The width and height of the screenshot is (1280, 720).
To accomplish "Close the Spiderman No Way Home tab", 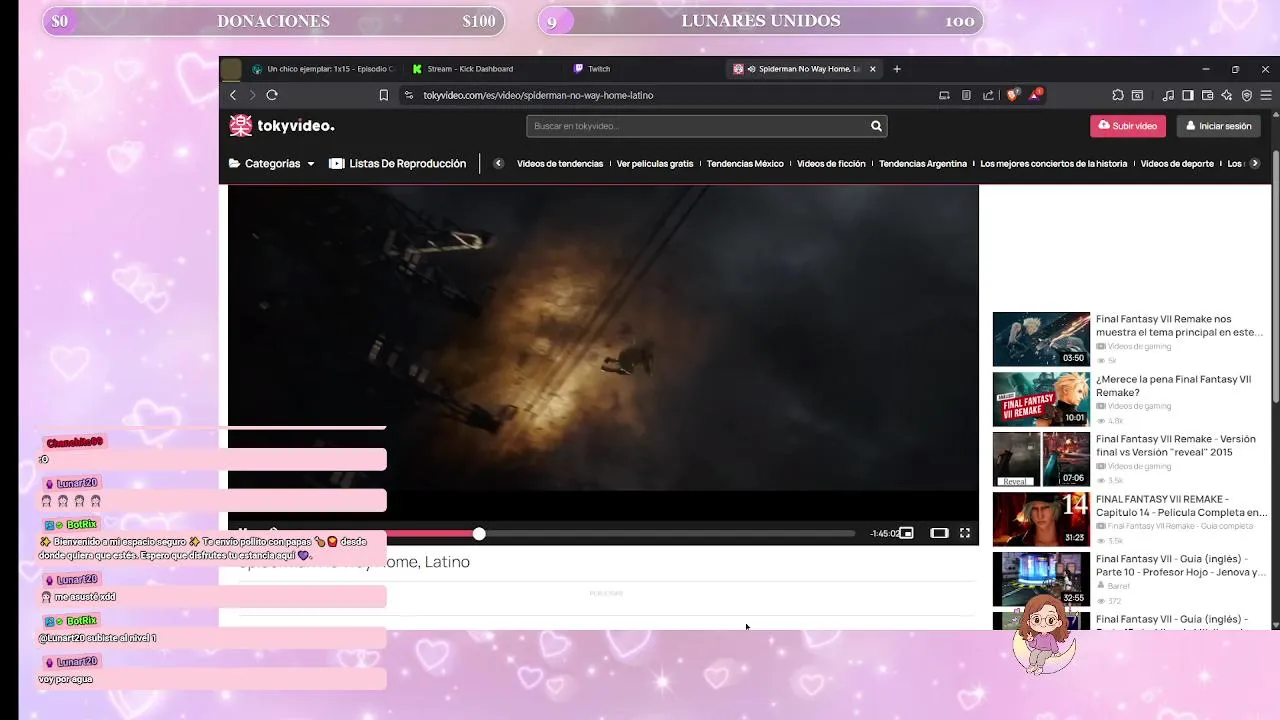I will [873, 69].
